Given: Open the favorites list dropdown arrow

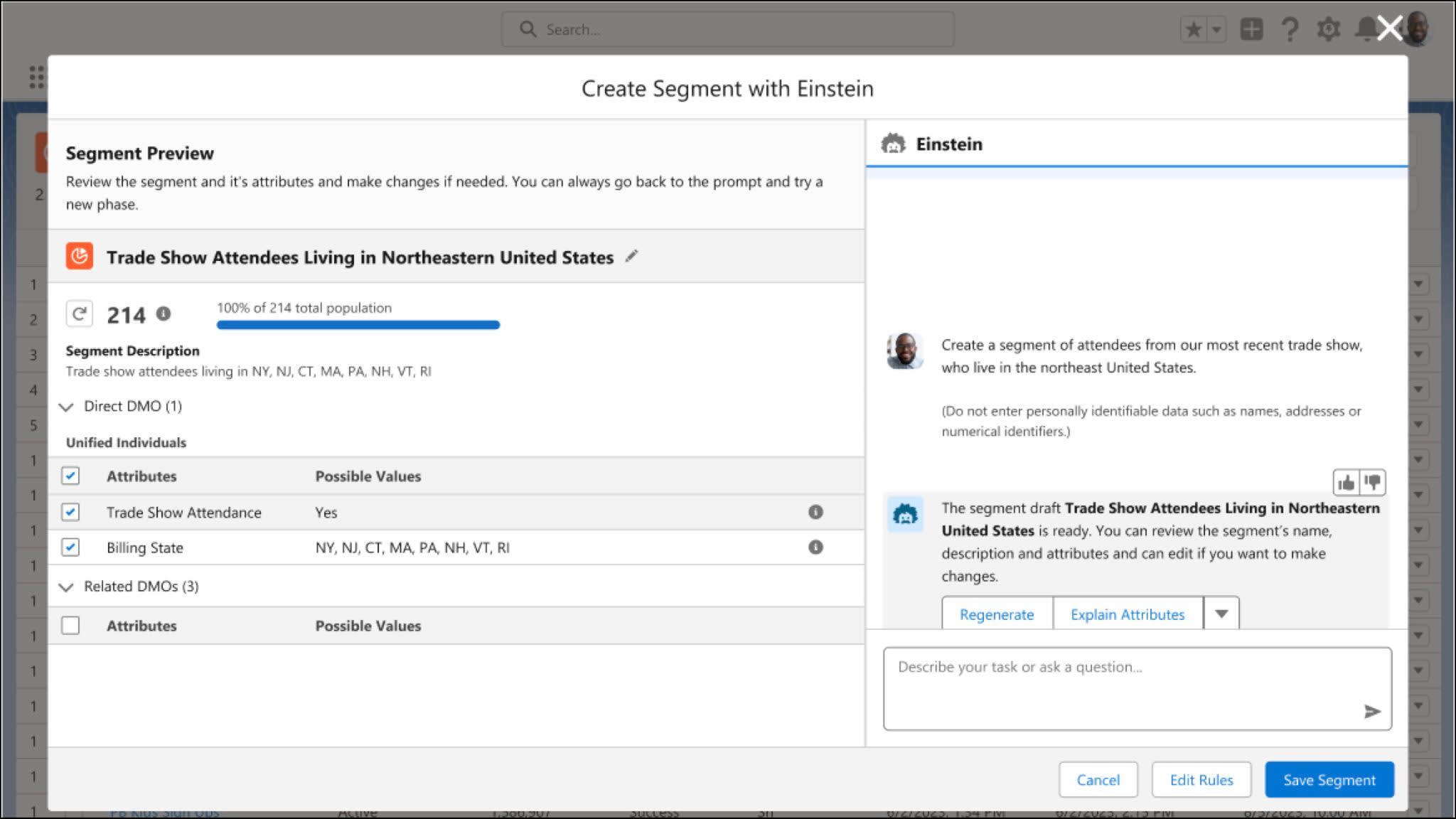Looking at the screenshot, I should click(1216, 30).
